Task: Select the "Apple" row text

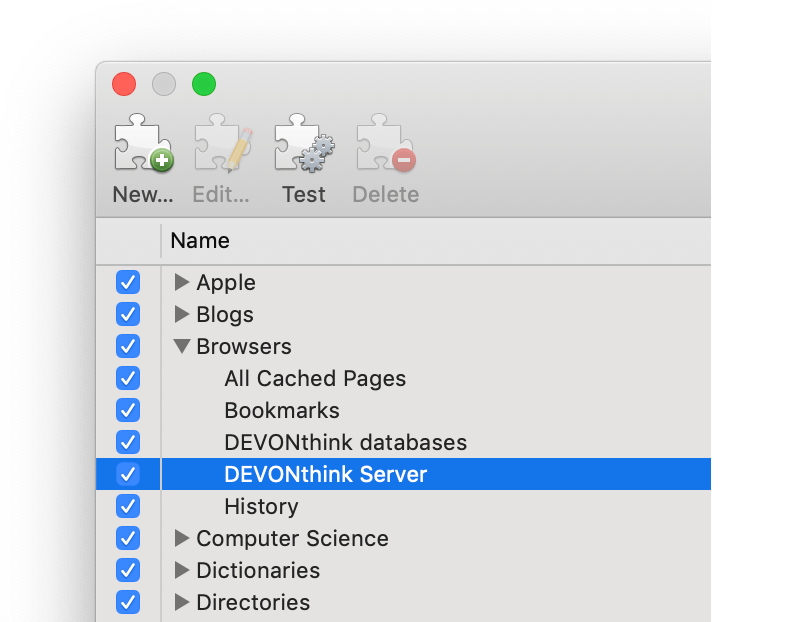Action: point(226,282)
